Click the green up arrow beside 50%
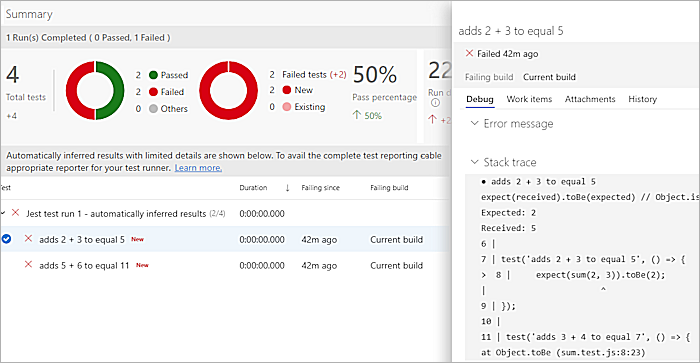This screenshot has height=363, width=700. [x=356, y=115]
